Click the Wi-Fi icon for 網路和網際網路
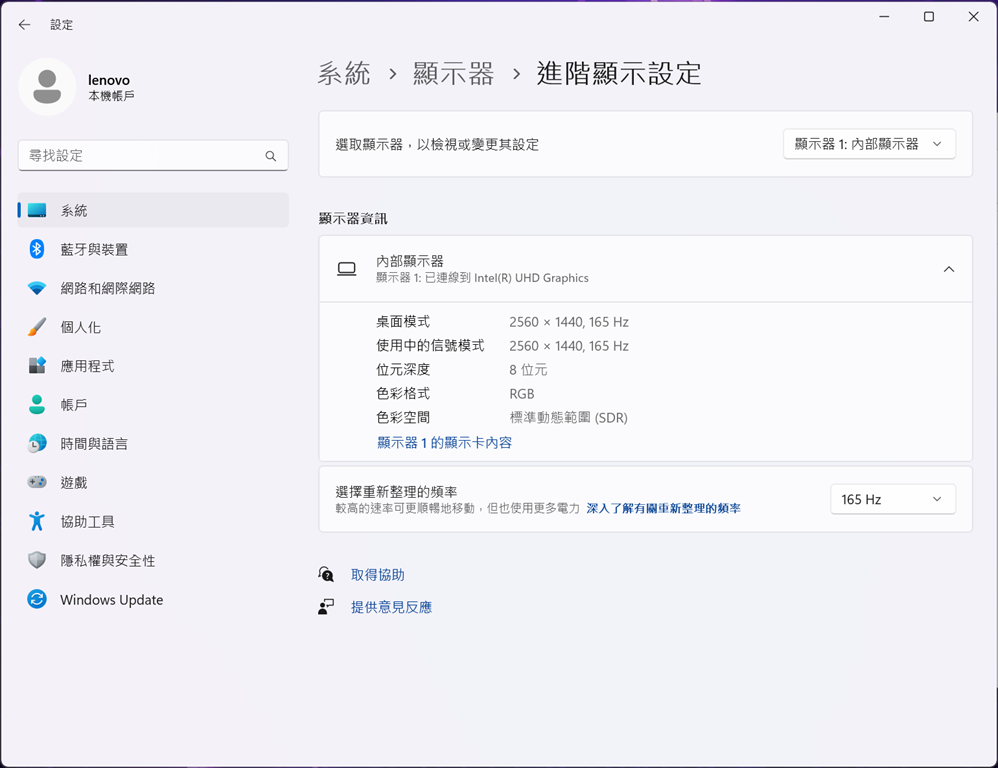The width and height of the screenshot is (998, 768). pos(37,288)
